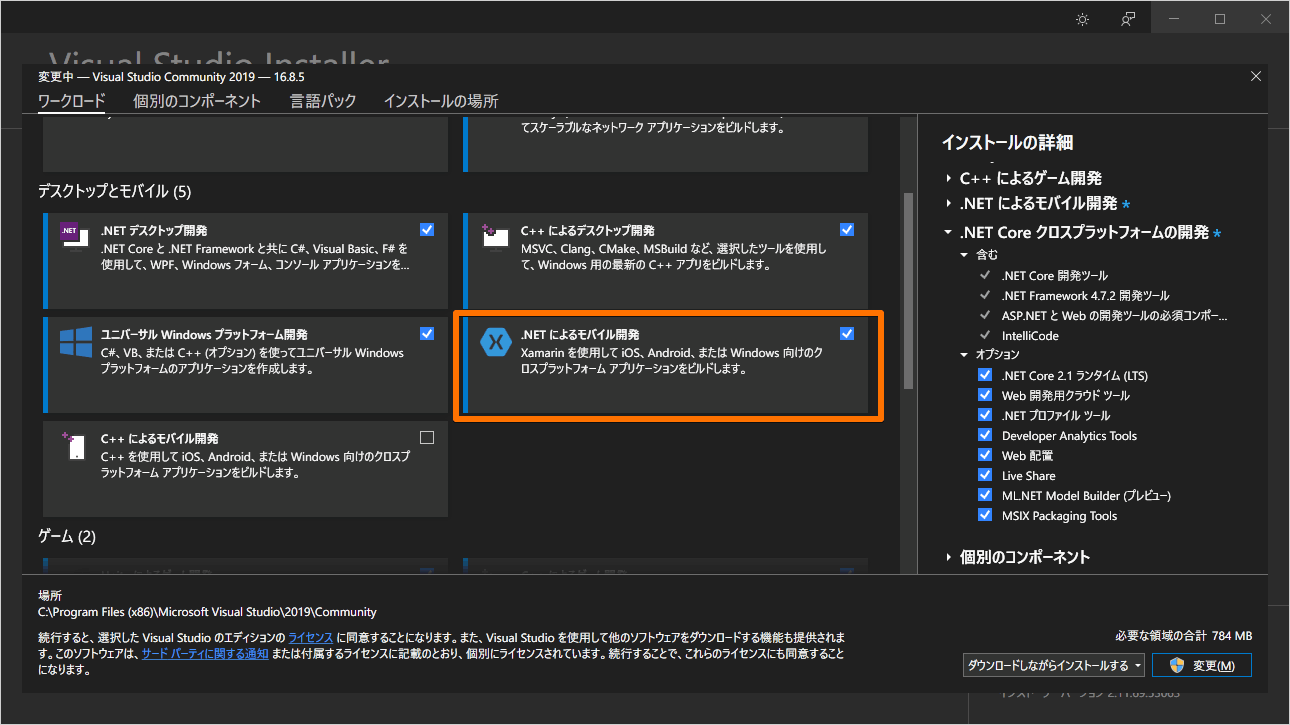The height and width of the screenshot is (725, 1290).
Task: Select the IntelliCode included item
Action: coord(1030,335)
